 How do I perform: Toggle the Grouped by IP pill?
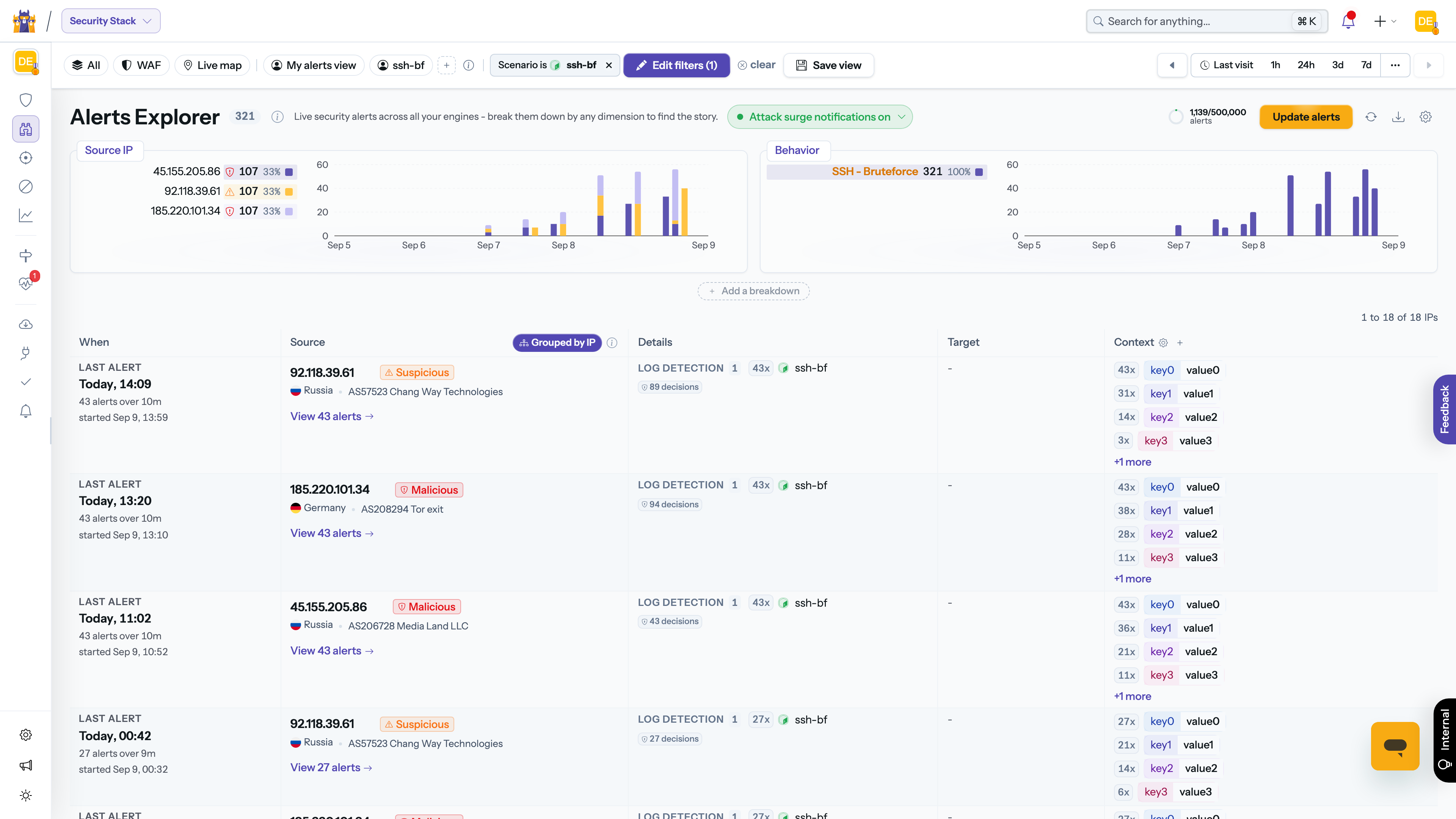pos(557,342)
